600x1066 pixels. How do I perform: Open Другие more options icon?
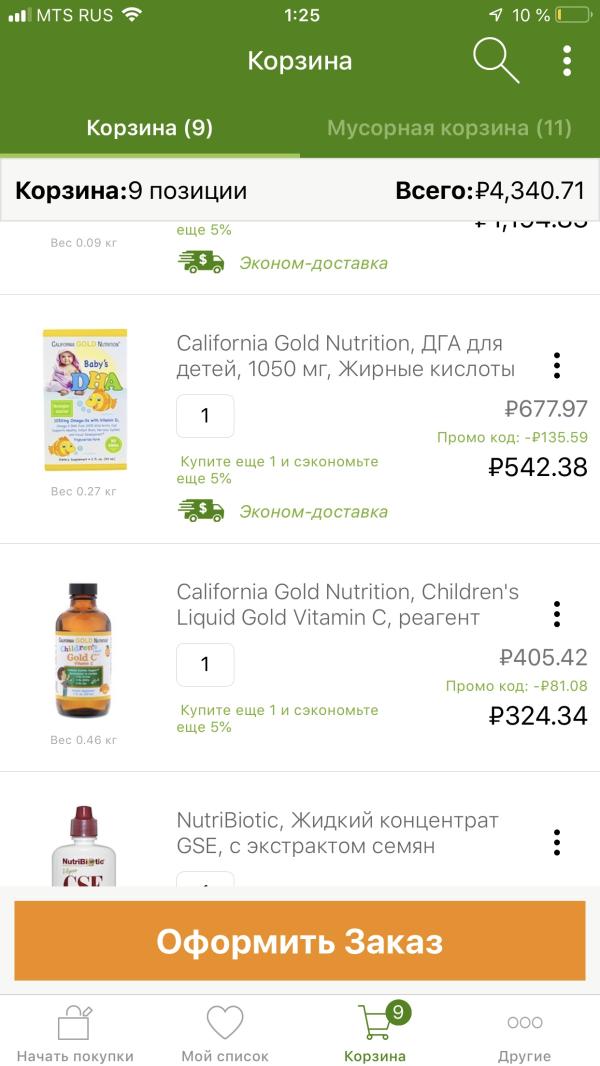524,1023
